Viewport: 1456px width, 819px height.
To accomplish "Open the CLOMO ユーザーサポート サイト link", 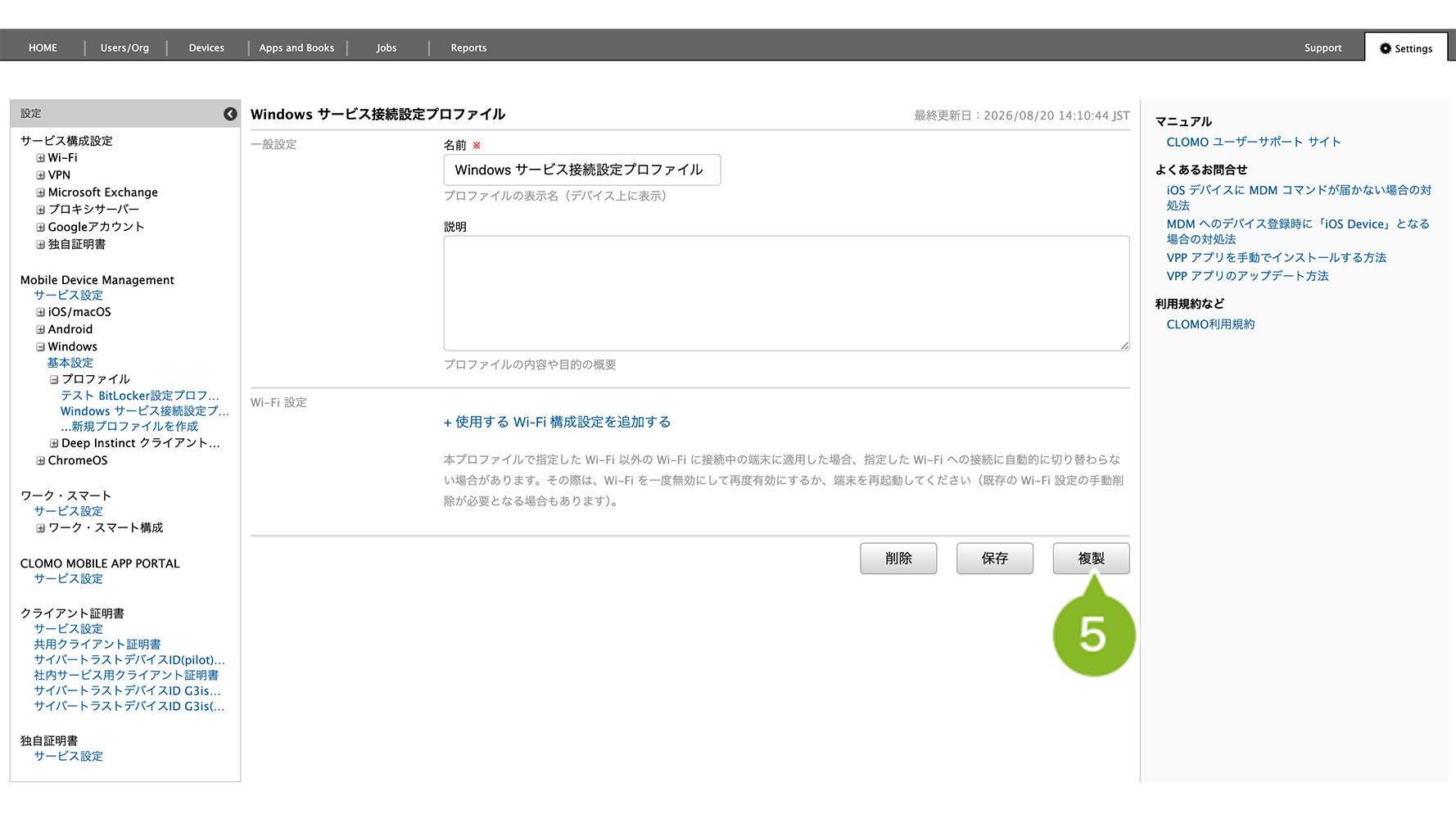I will pyautogui.click(x=1253, y=142).
